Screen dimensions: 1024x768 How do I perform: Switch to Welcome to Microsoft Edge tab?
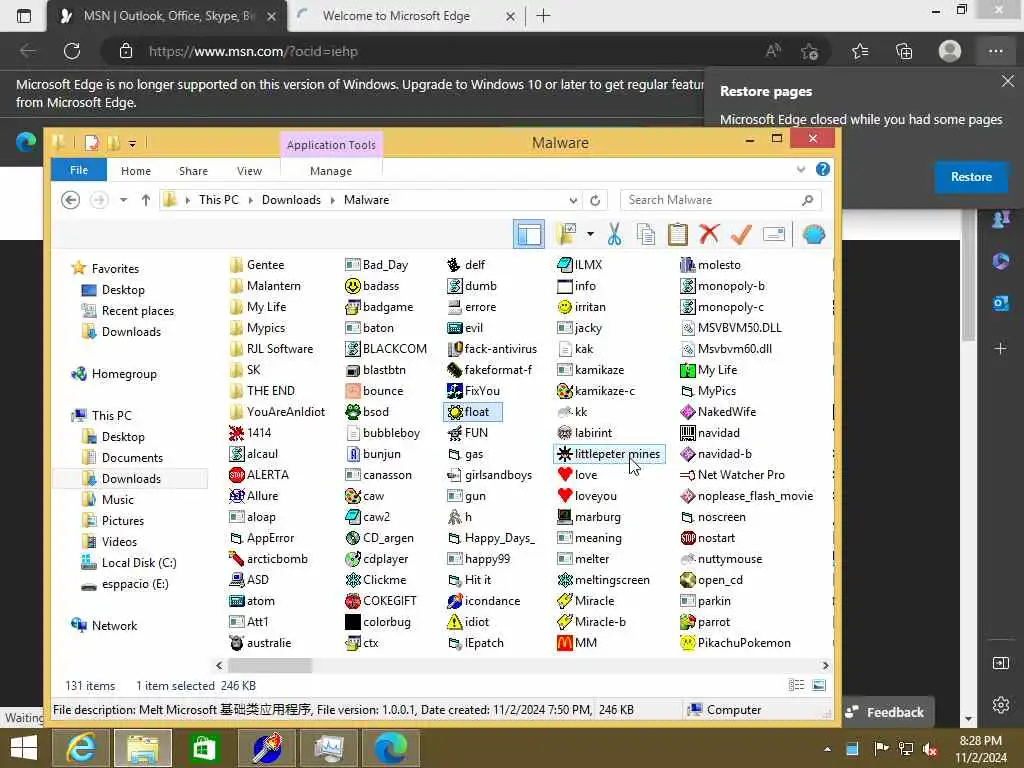396,16
